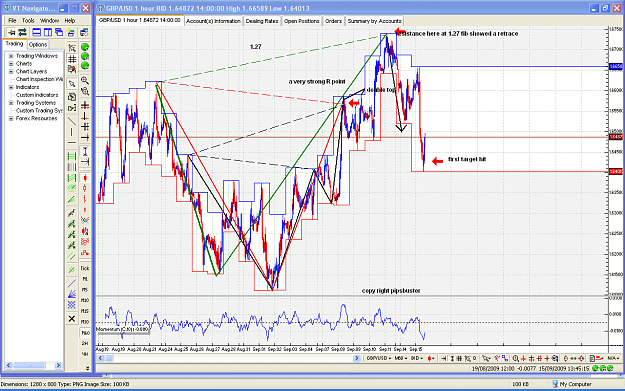
Task: Expand the Indicators tree node
Action: (11, 87)
